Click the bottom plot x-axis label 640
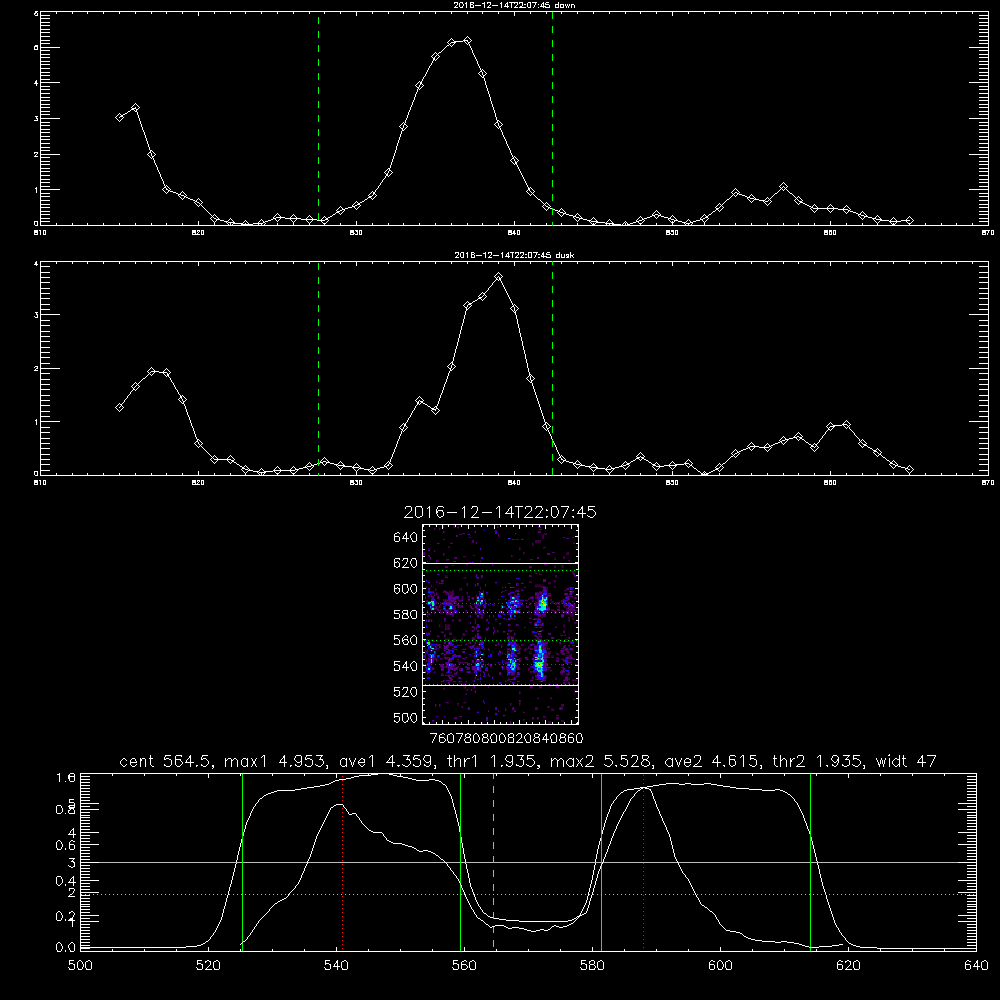 coord(976,966)
